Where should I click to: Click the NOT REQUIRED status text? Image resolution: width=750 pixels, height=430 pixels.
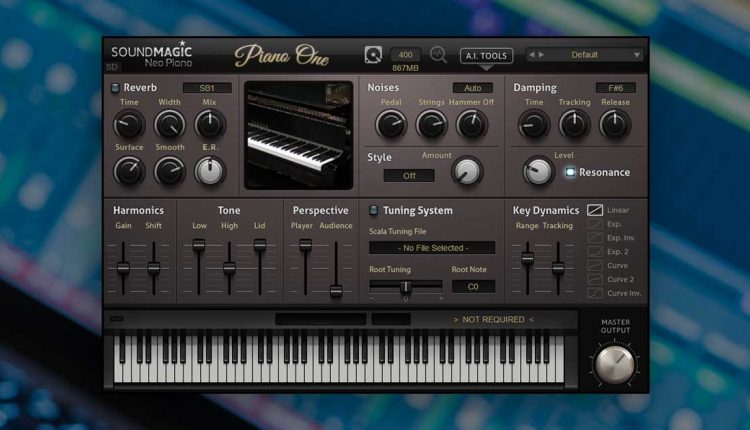493,319
